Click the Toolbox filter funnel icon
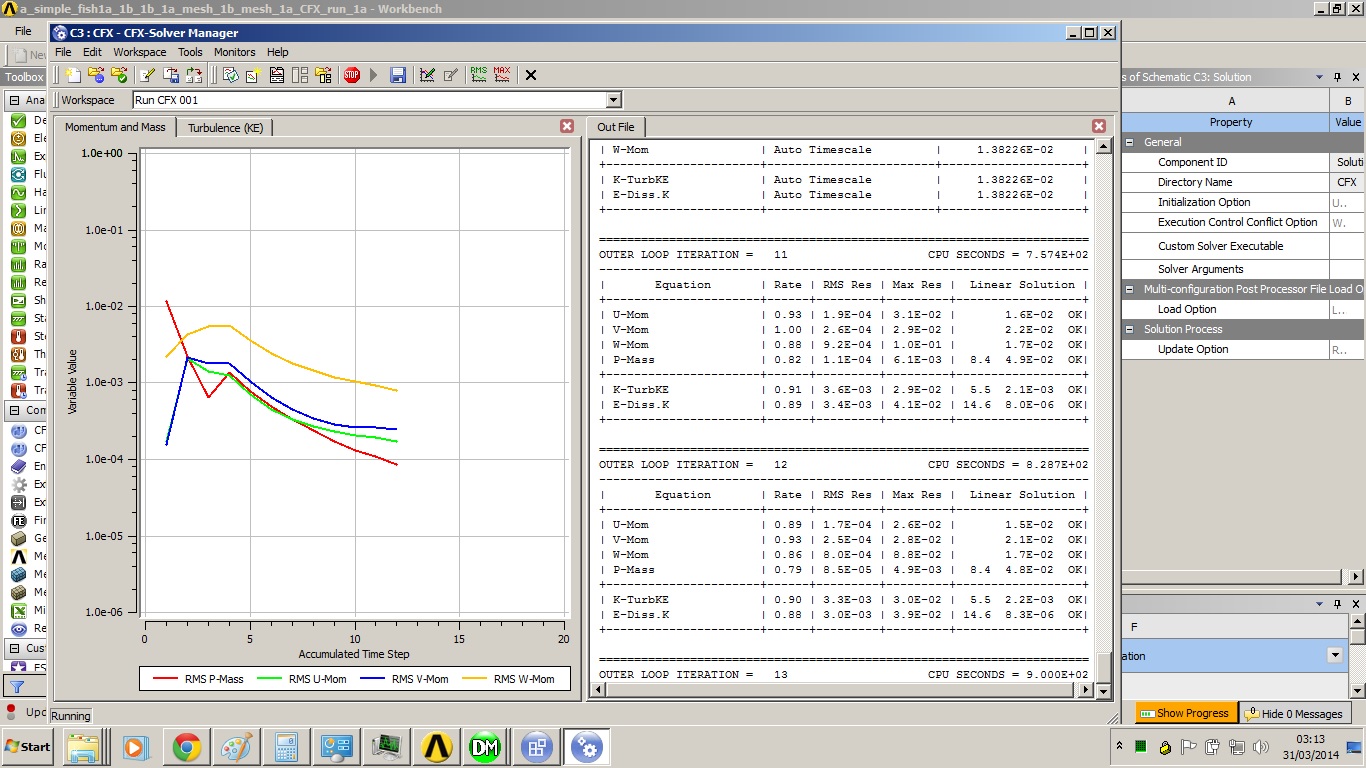 pyautogui.click(x=16, y=686)
